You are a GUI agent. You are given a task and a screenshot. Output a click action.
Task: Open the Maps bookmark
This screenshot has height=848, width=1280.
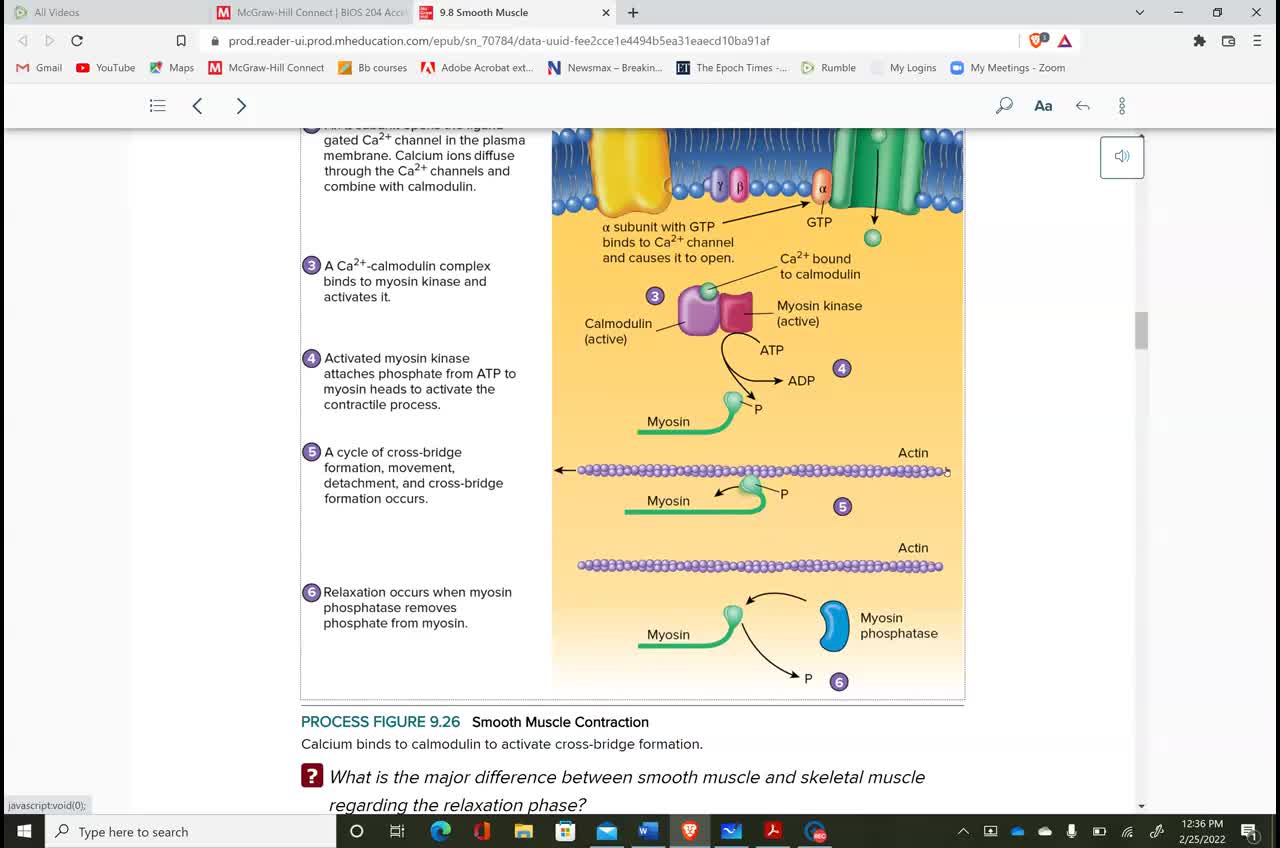(x=172, y=68)
